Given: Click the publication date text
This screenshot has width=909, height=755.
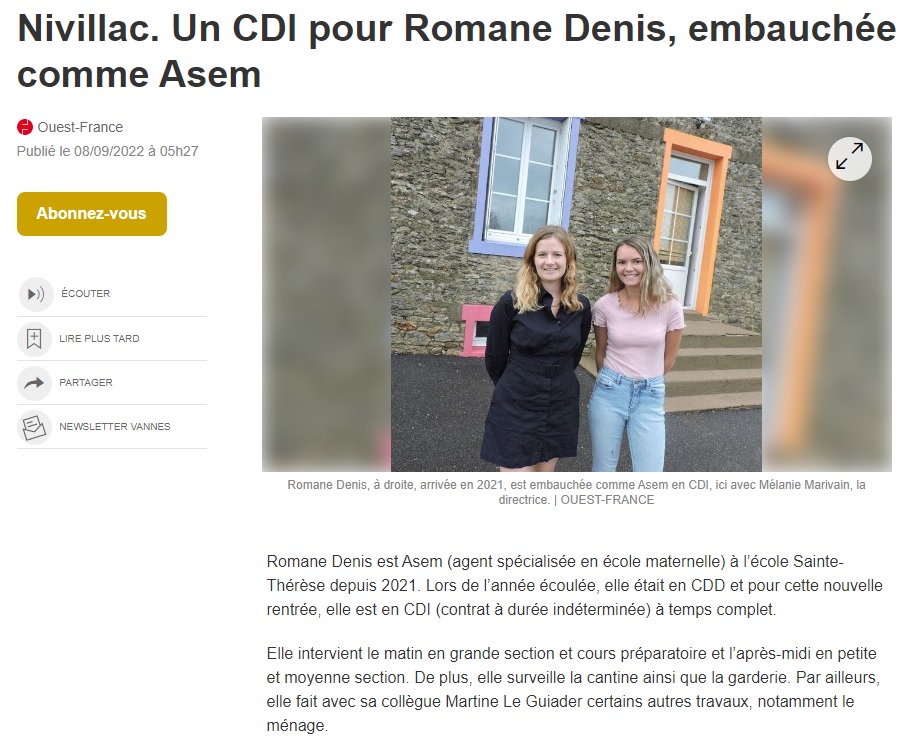Looking at the screenshot, I should (108, 151).
